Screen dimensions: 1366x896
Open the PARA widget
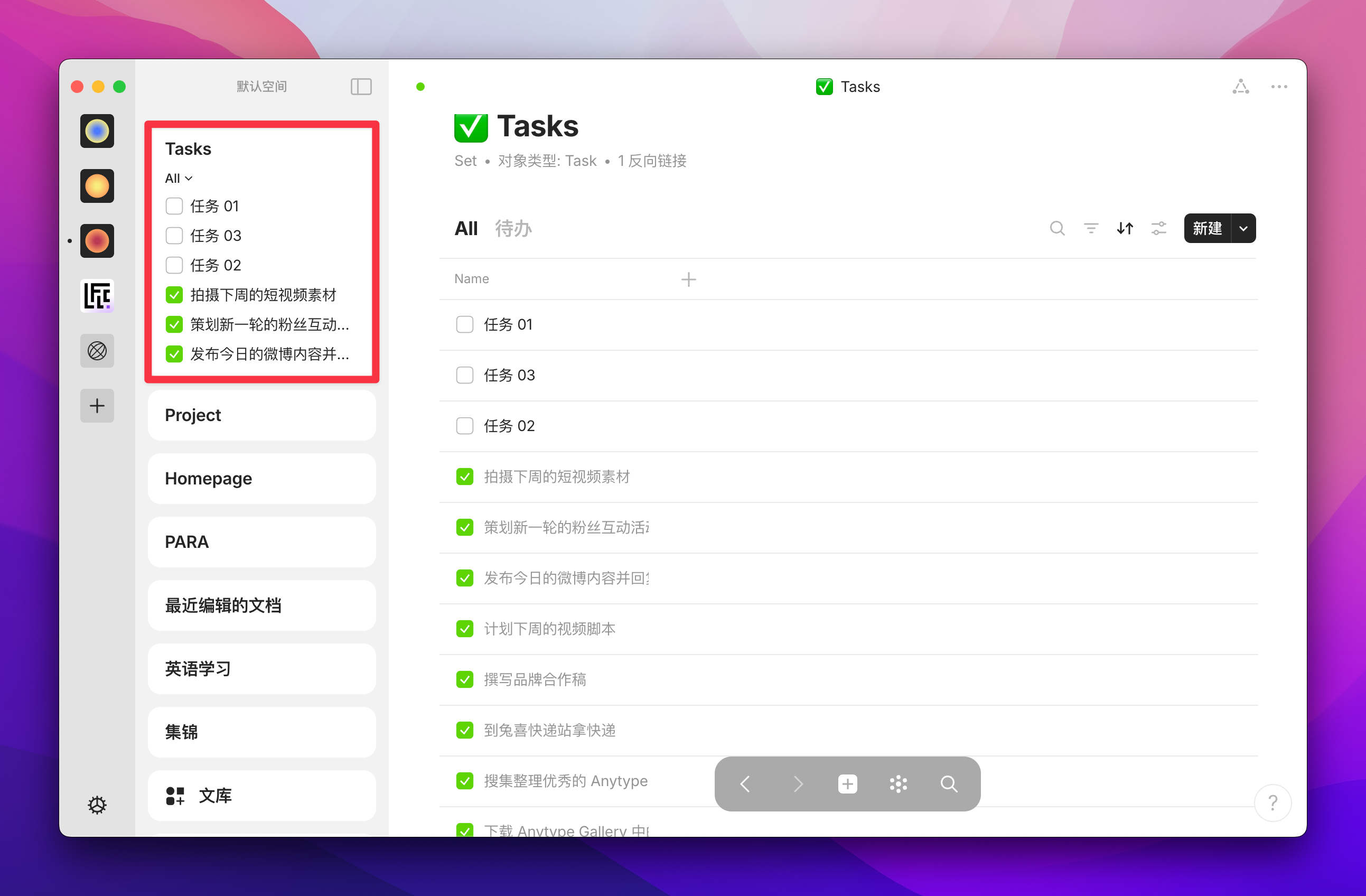coord(261,542)
